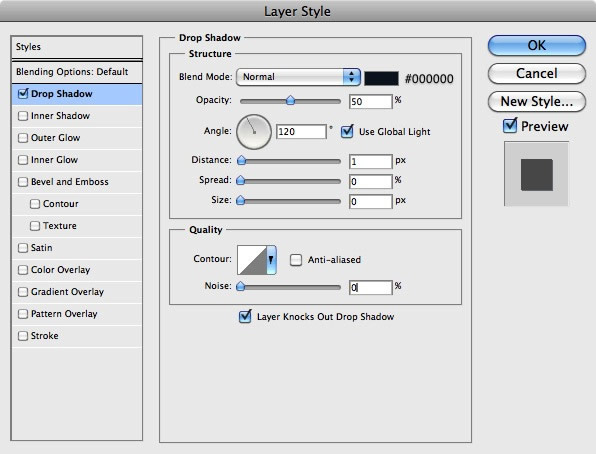Click the Noise slider handle
The height and width of the screenshot is (454, 596).
(x=240, y=286)
